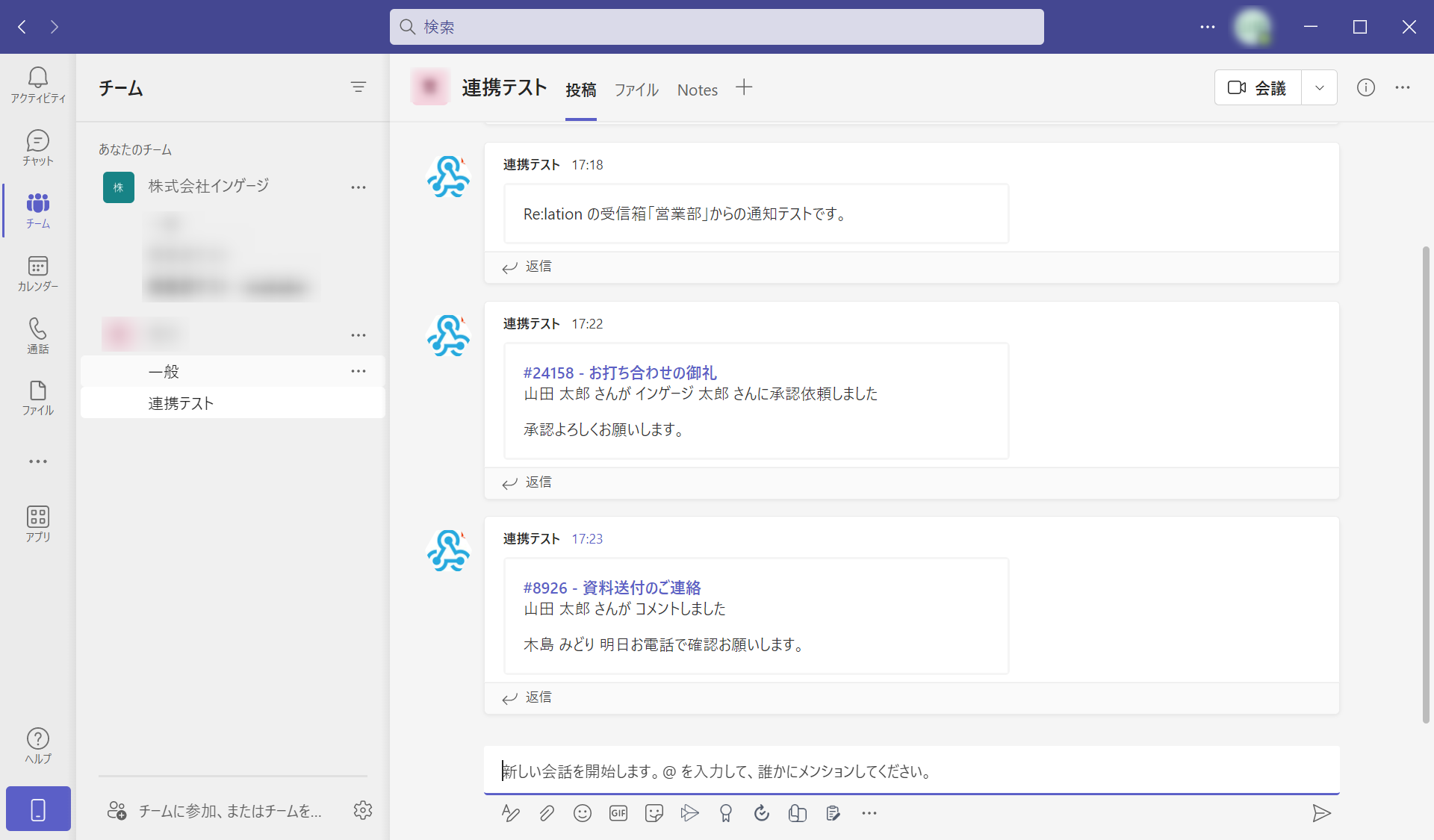Select the 一般 channel
The width and height of the screenshot is (1434, 840).
pos(233,371)
